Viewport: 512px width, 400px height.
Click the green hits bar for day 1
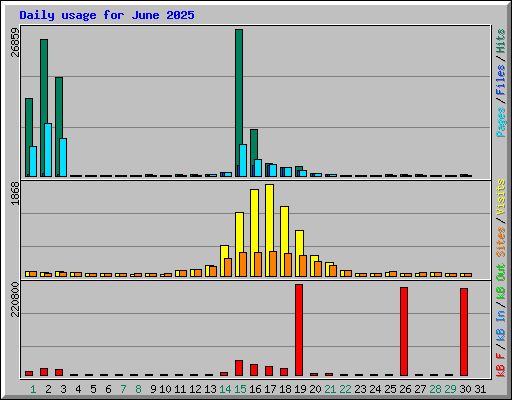tap(28, 137)
